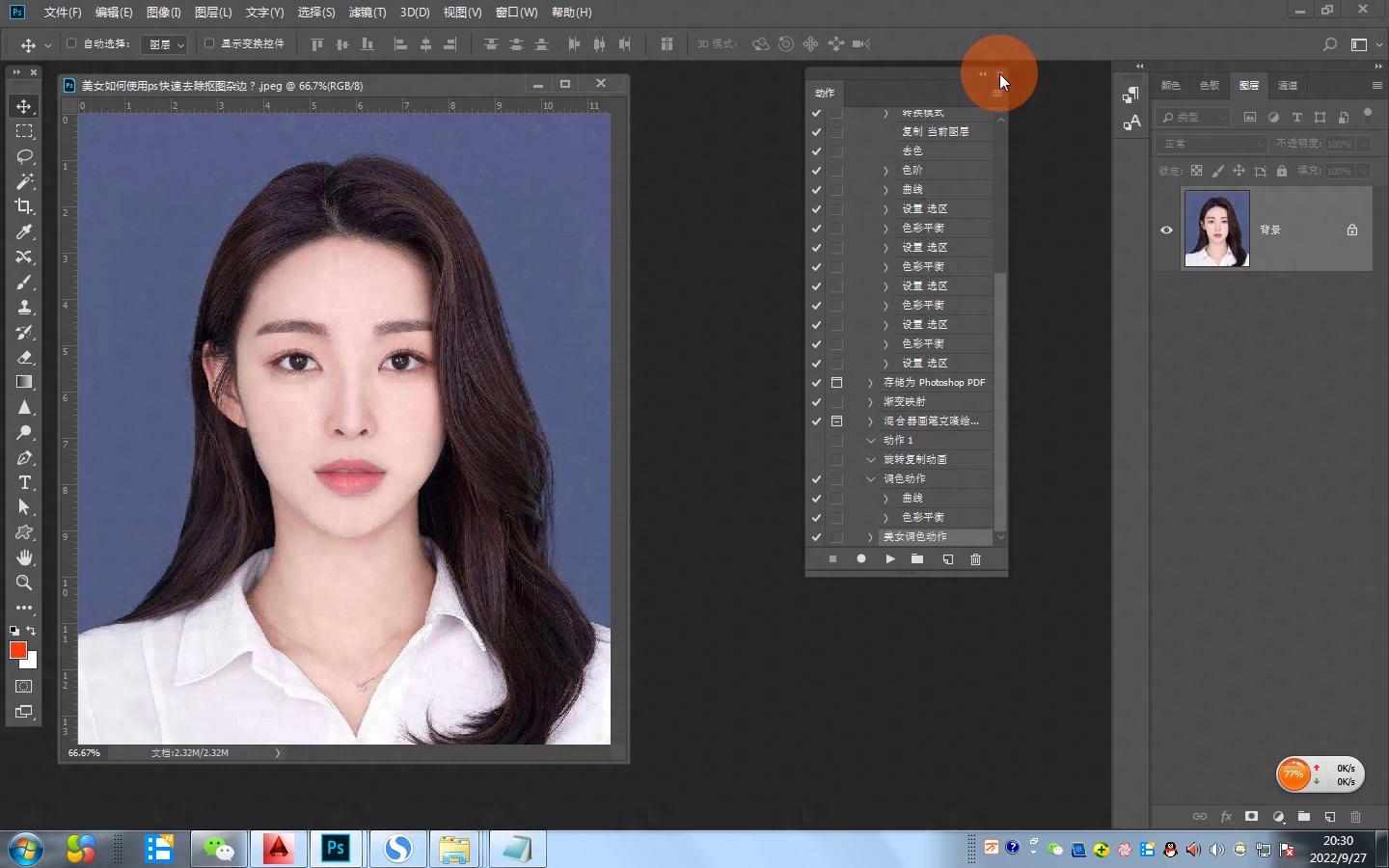This screenshot has height=868, width=1389.
Task: Open the 正常 blend mode dropdown
Action: coord(1212,144)
